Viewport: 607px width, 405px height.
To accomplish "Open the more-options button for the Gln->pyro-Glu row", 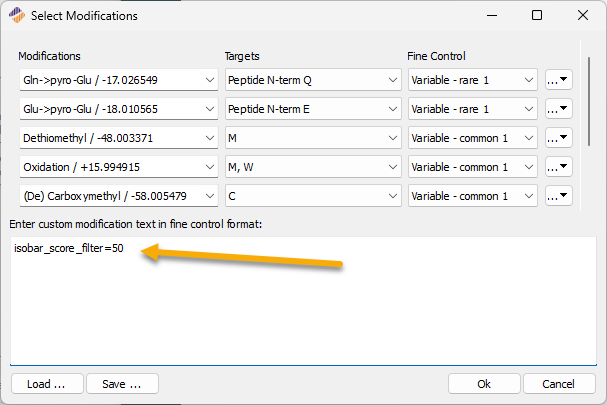I will [x=559, y=80].
